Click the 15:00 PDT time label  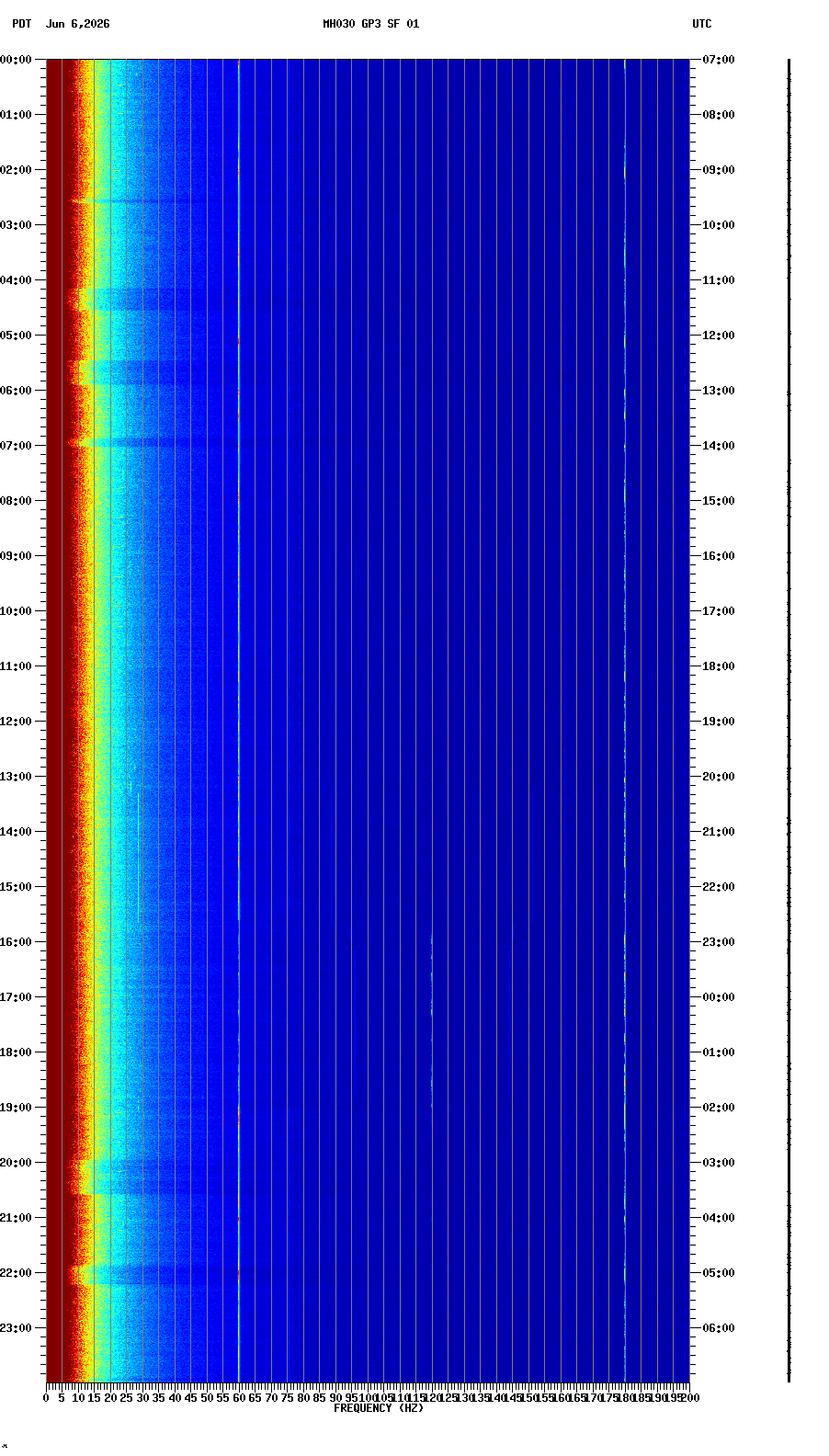coord(16,887)
